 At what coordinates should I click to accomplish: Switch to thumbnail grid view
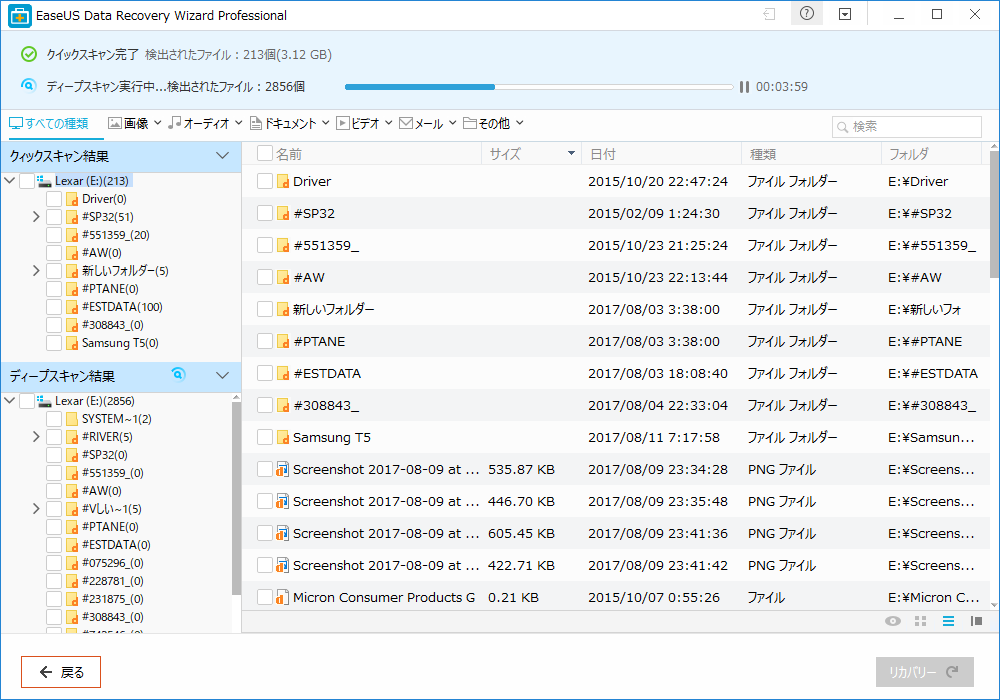[920, 621]
